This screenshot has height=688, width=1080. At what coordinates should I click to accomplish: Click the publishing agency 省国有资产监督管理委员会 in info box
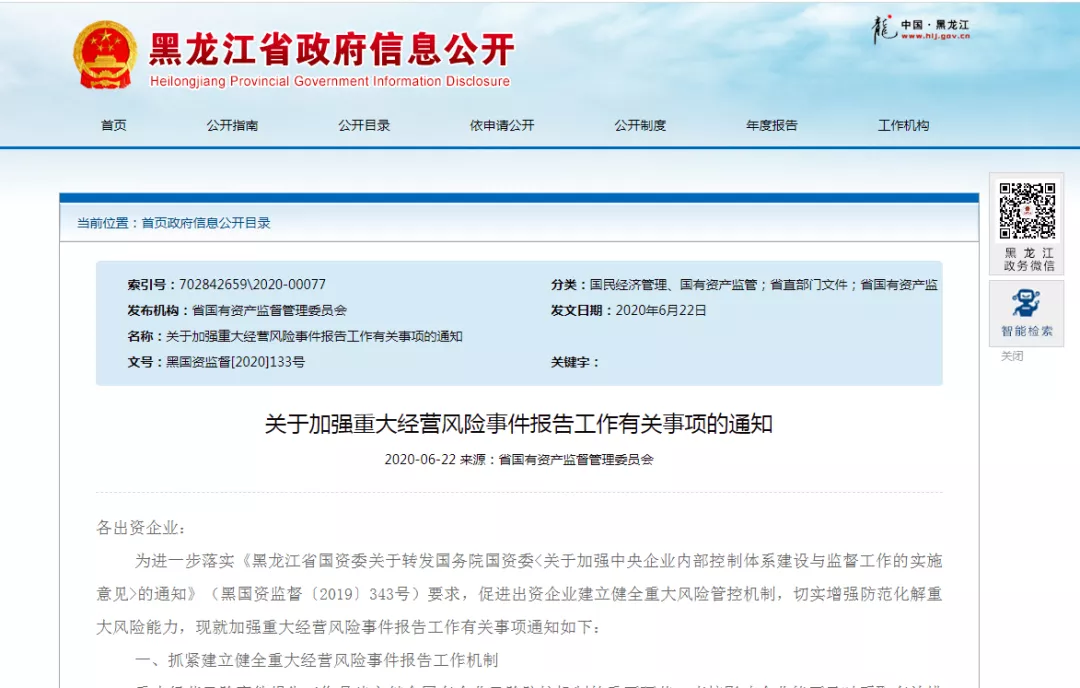(x=269, y=310)
